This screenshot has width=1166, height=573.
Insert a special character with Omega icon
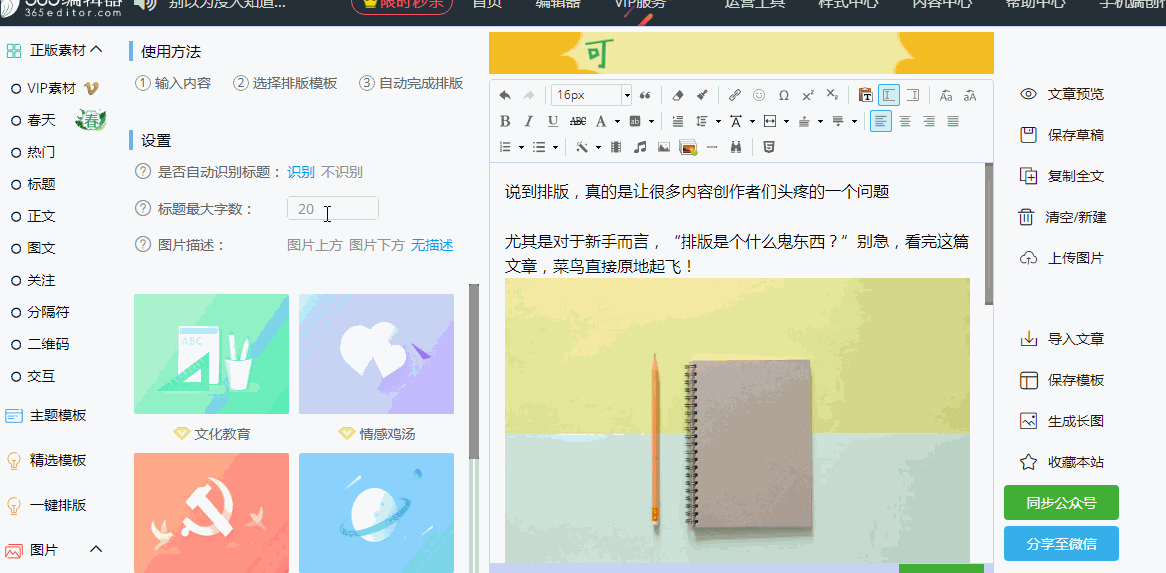[783, 95]
